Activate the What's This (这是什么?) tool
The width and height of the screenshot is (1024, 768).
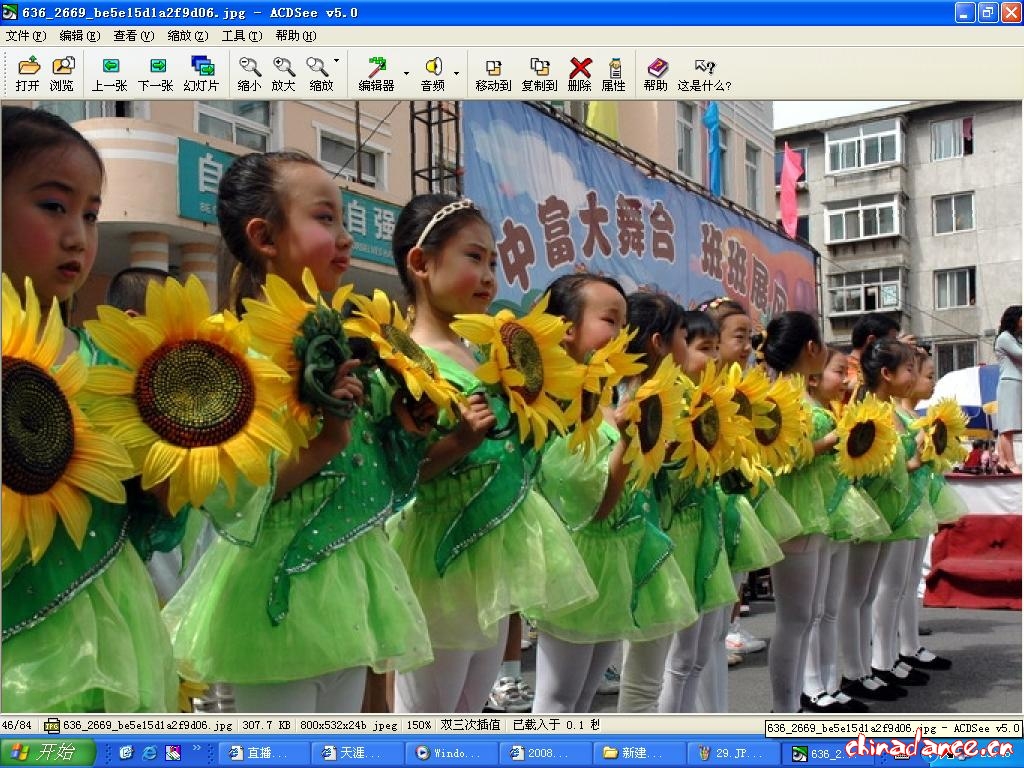pyautogui.click(x=704, y=73)
